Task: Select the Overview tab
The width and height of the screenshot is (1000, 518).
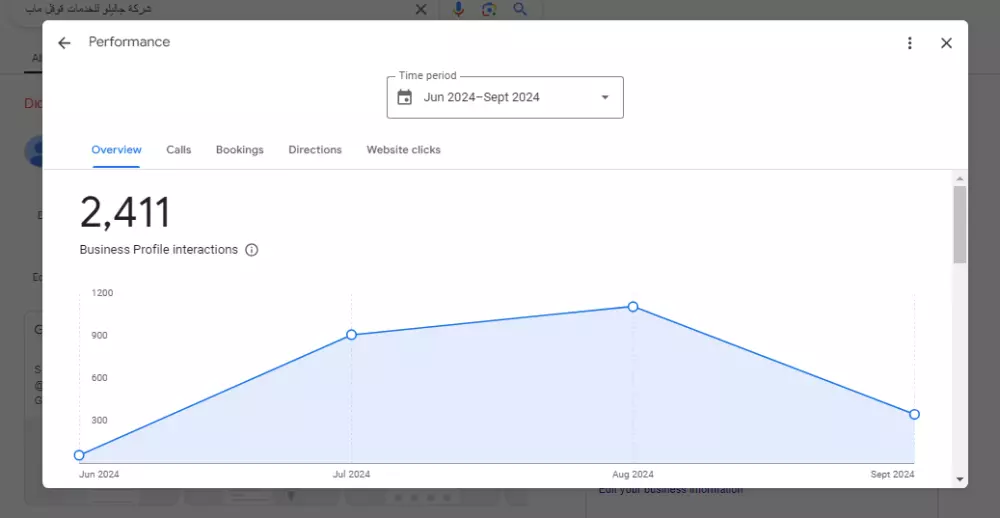Action: tap(116, 150)
